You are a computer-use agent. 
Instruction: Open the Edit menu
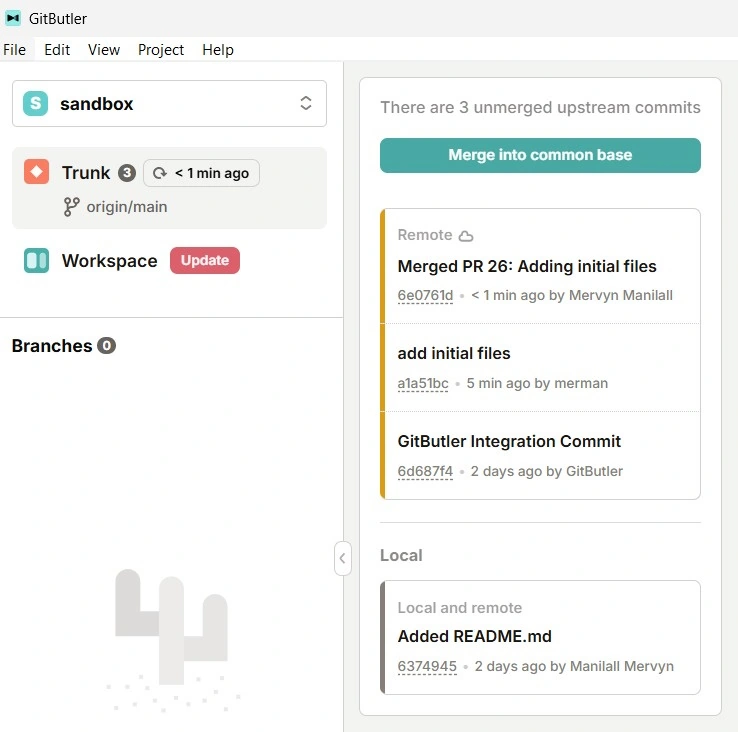[57, 49]
